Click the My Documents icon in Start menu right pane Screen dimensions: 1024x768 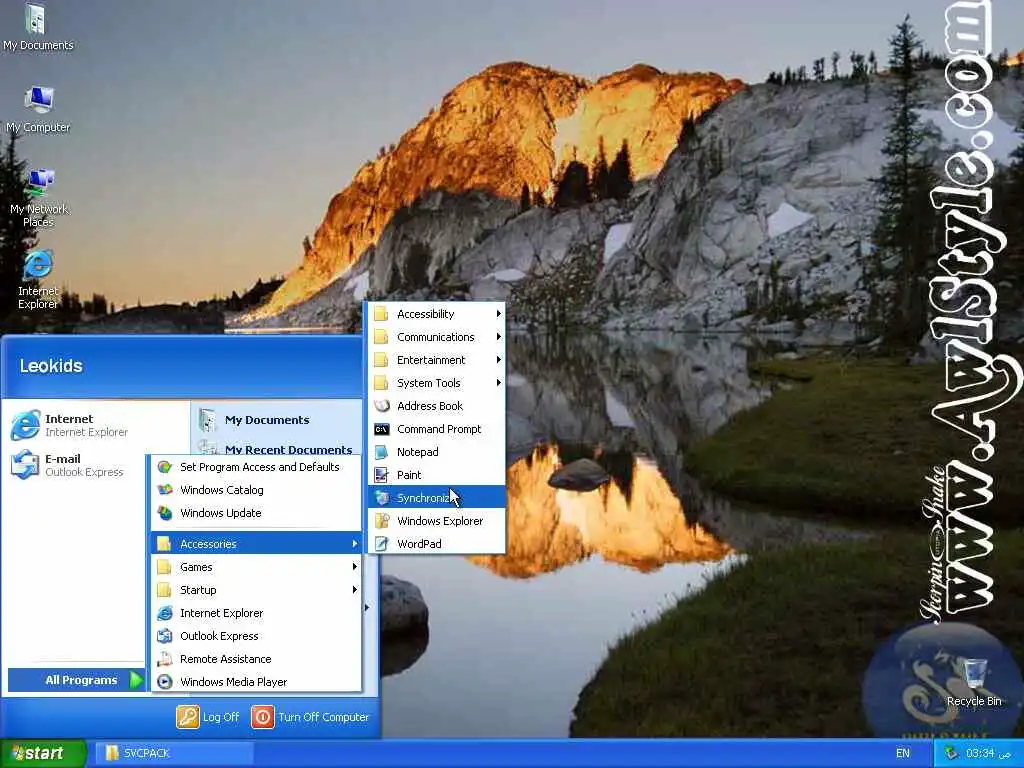[208, 420]
